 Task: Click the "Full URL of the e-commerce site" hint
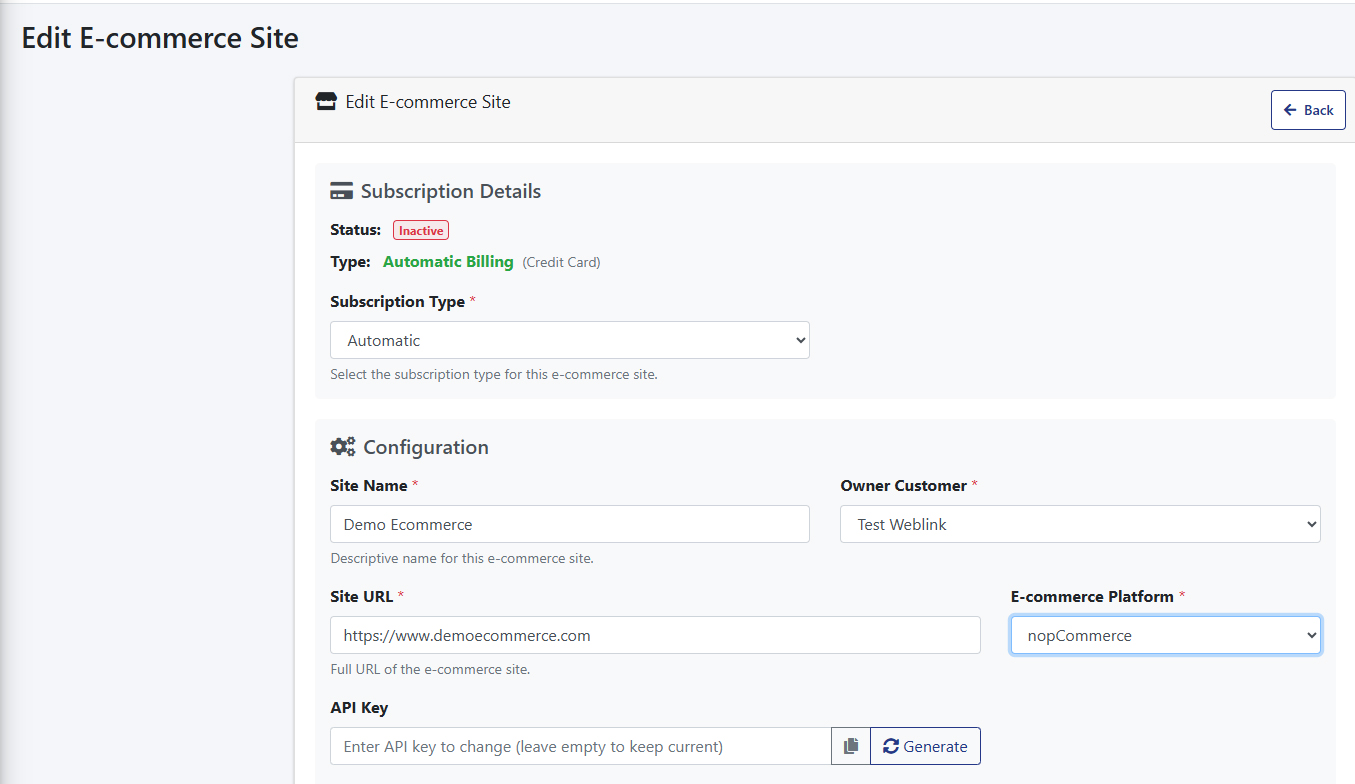coord(430,669)
